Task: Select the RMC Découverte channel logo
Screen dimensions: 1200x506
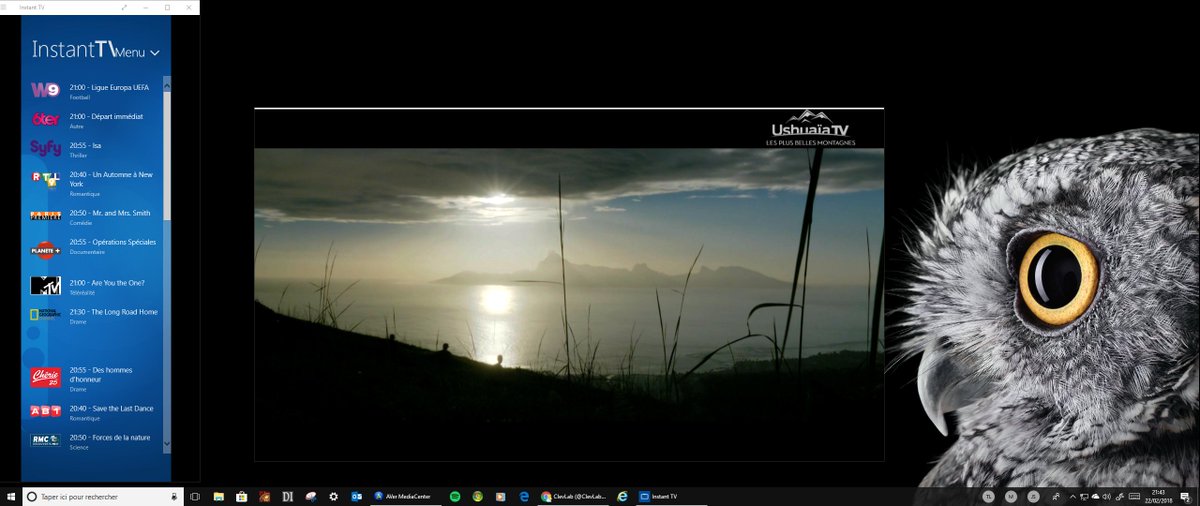Action: 46,440
